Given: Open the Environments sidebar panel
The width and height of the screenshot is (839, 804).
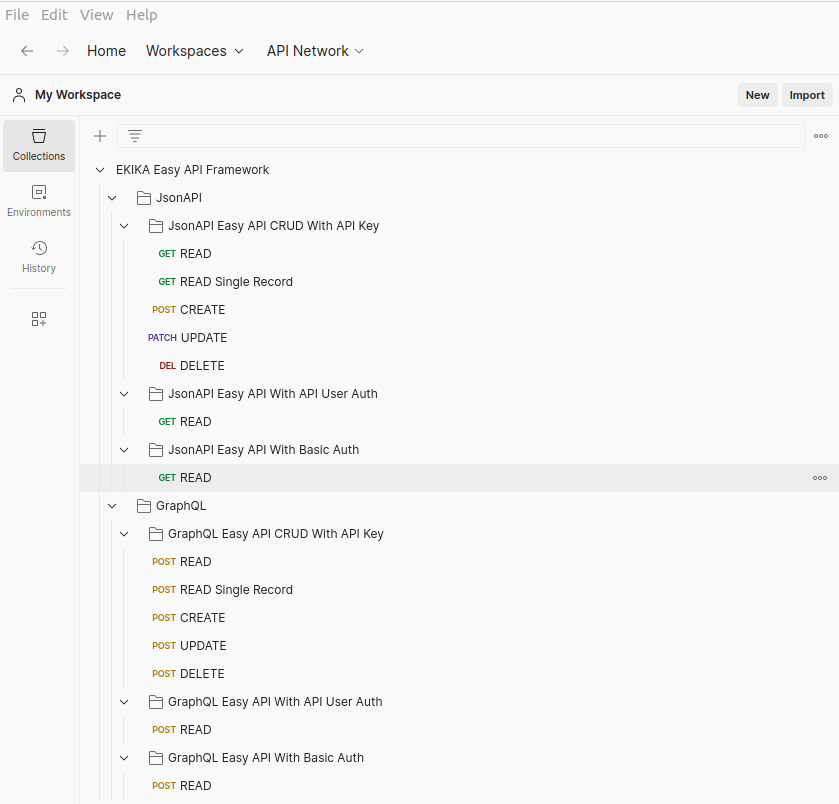Looking at the screenshot, I should pyautogui.click(x=39, y=201).
